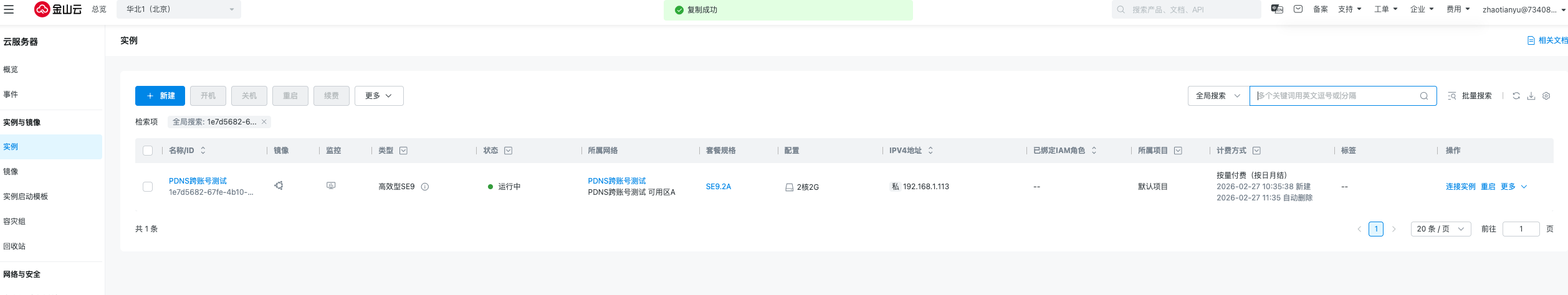Expand the 全局搜索 search type dropdown
The image size is (1568, 295).
1218,96
